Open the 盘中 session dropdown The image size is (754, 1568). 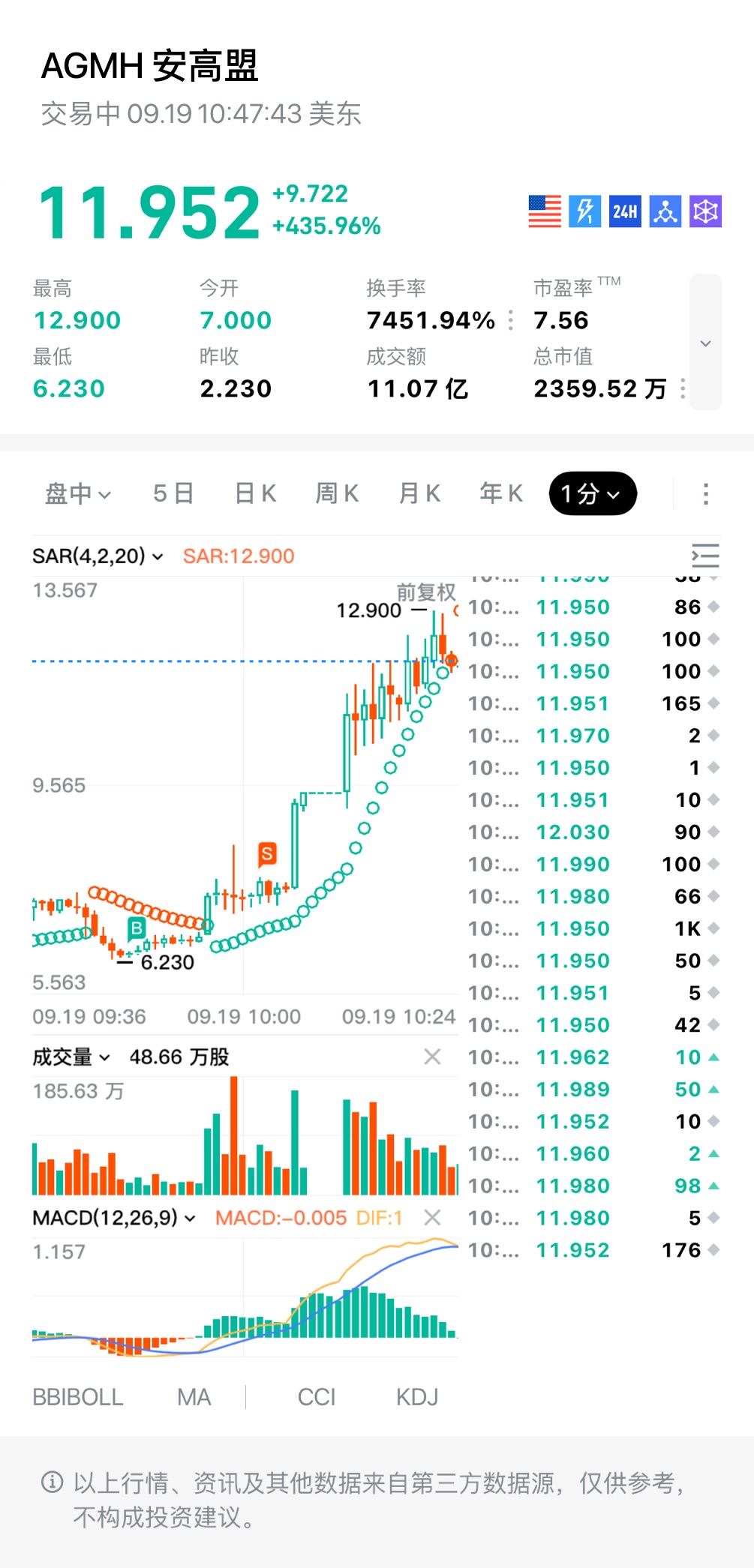[78, 494]
